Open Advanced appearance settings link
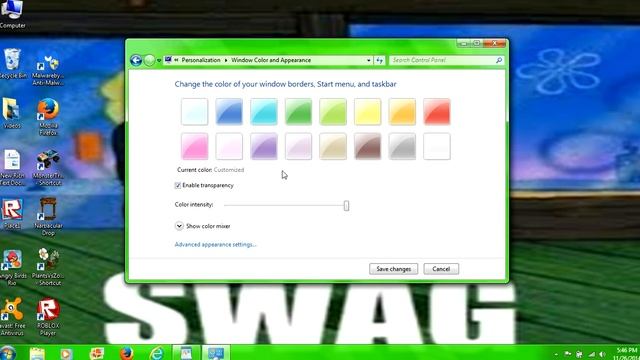This screenshot has width=640, height=360. (215, 244)
